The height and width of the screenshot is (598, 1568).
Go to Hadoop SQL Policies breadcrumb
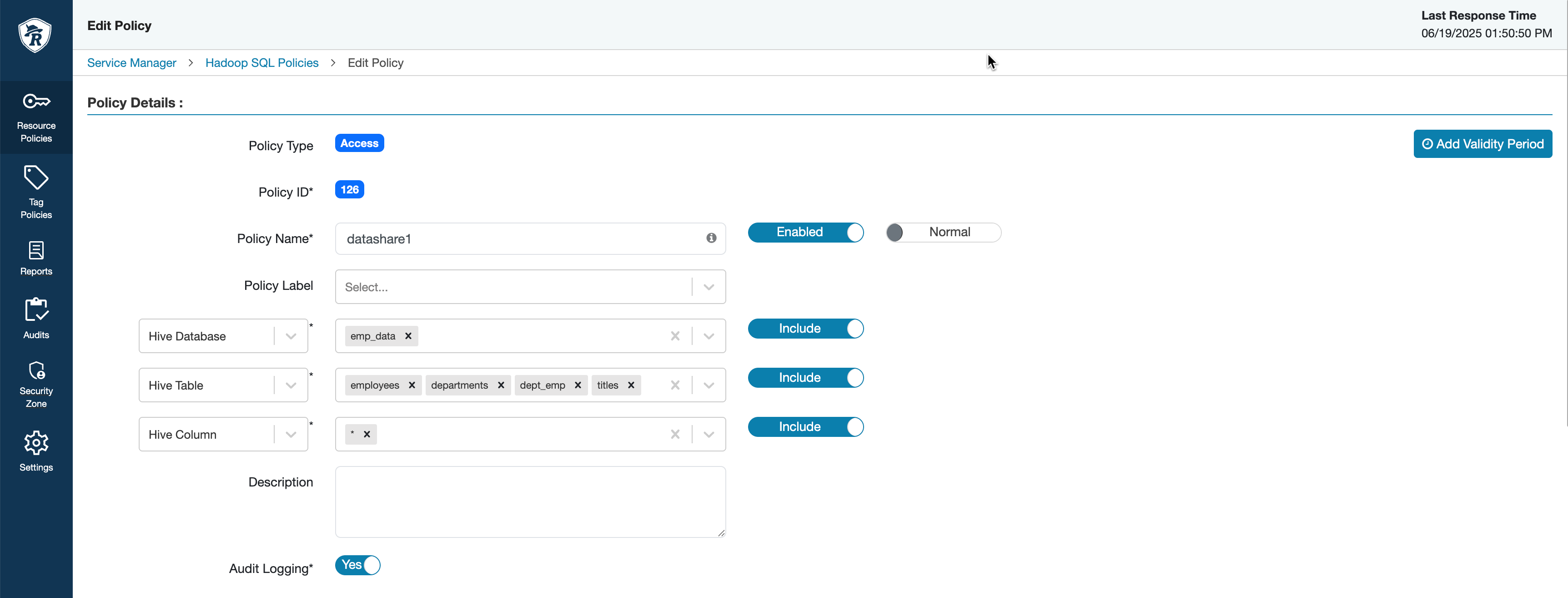(x=262, y=63)
